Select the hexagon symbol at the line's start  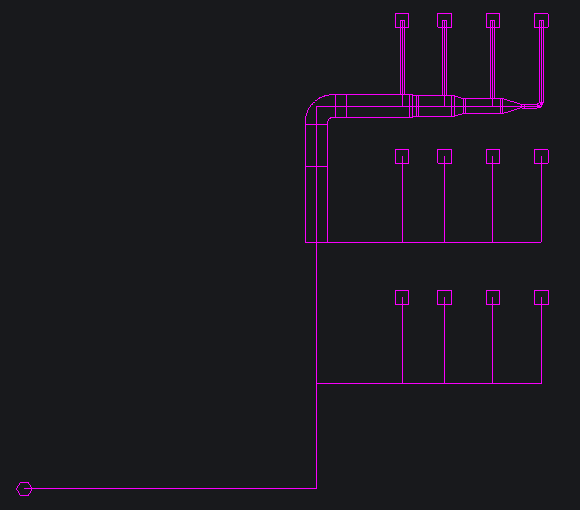pos(24,489)
